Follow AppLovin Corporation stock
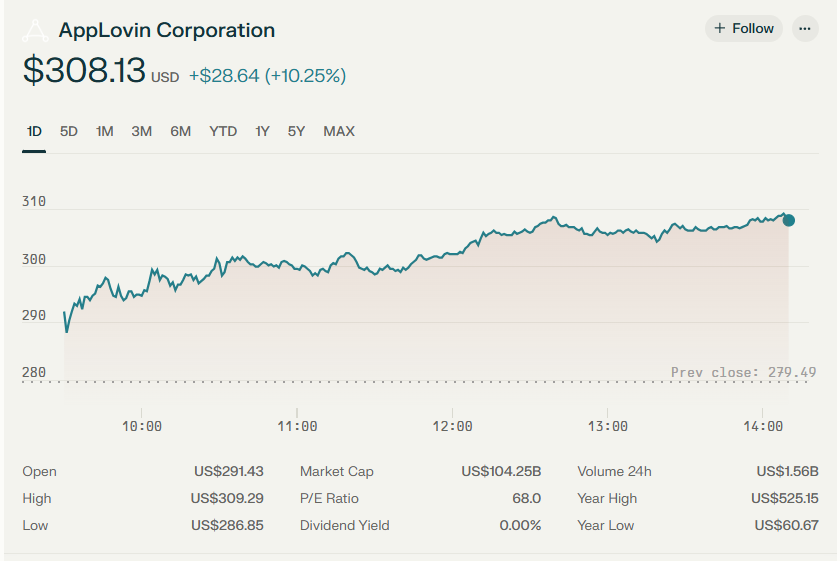The height and width of the screenshot is (561, 840). coord(744,28)
